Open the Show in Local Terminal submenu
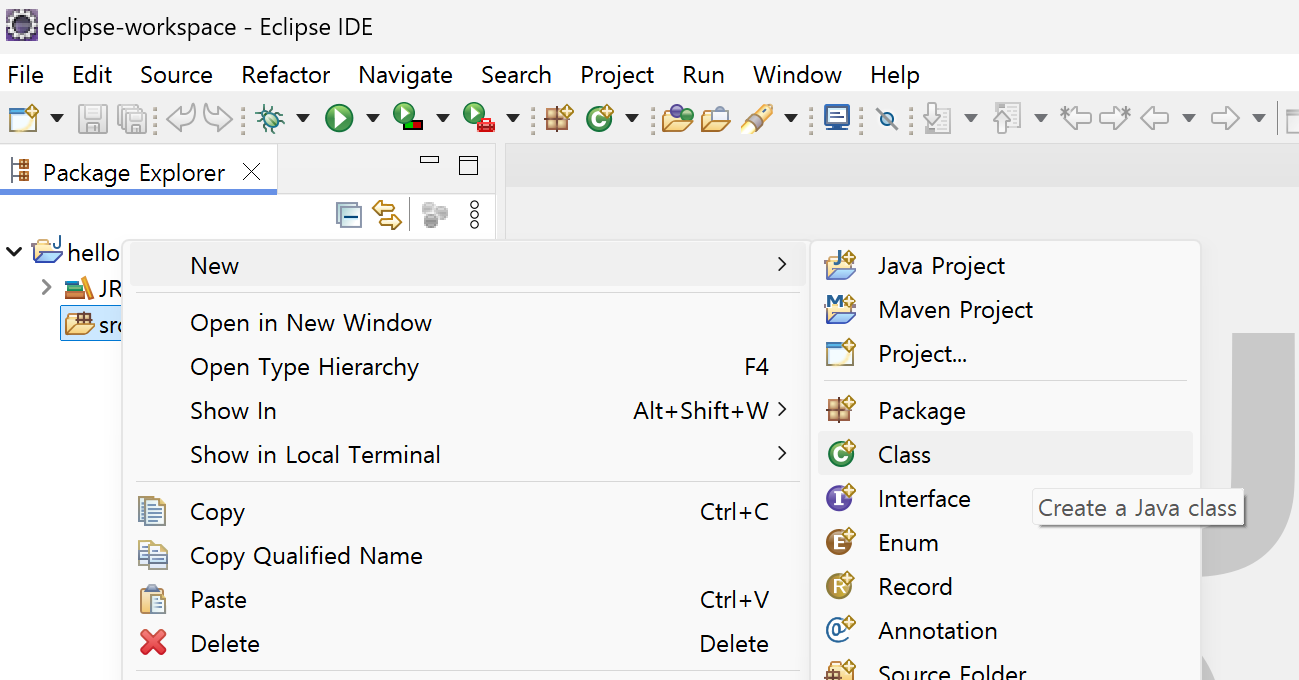 (x=468, y=455)
